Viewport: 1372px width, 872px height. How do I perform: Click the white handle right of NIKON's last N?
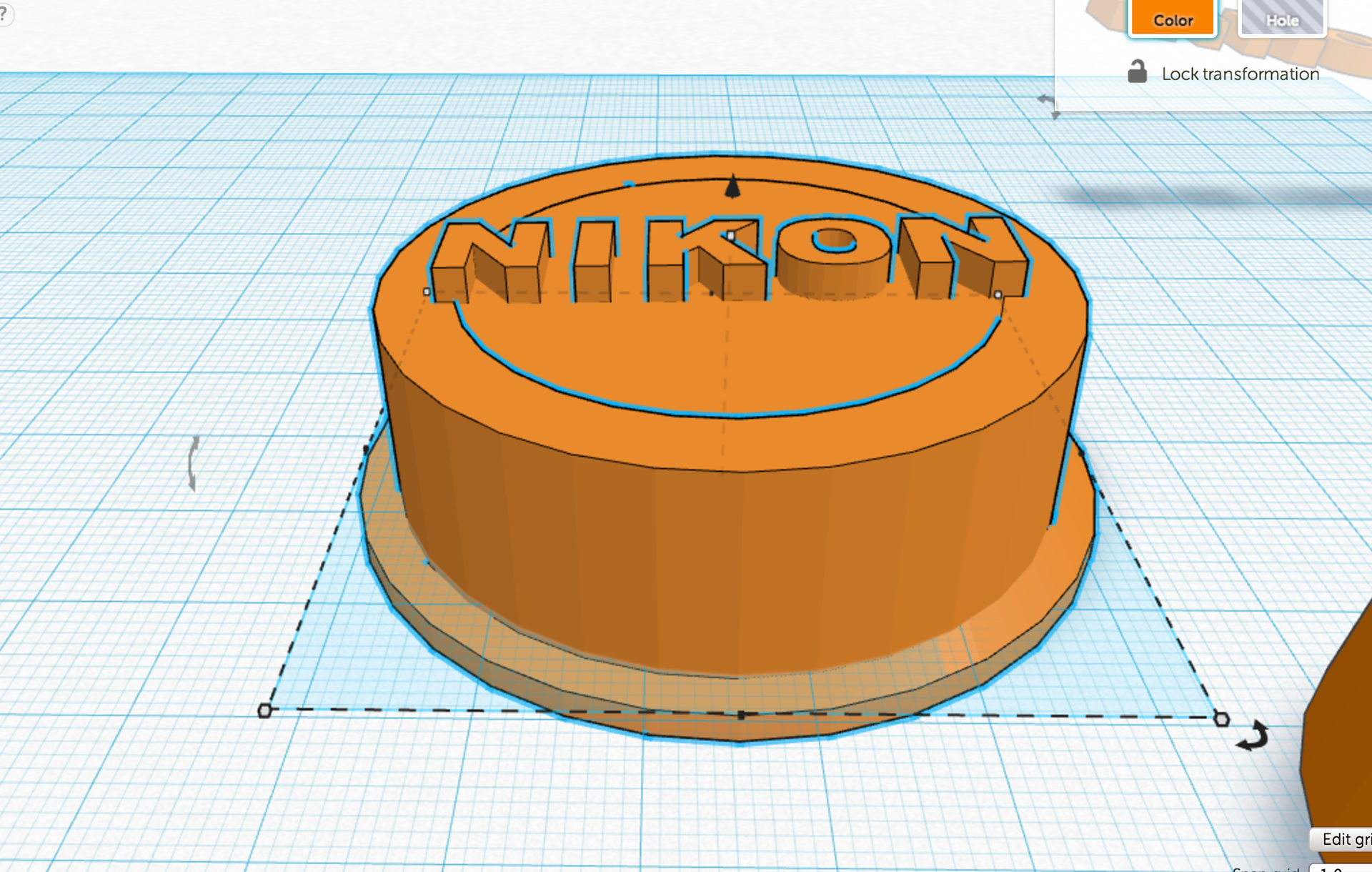(x=998, y=294)
